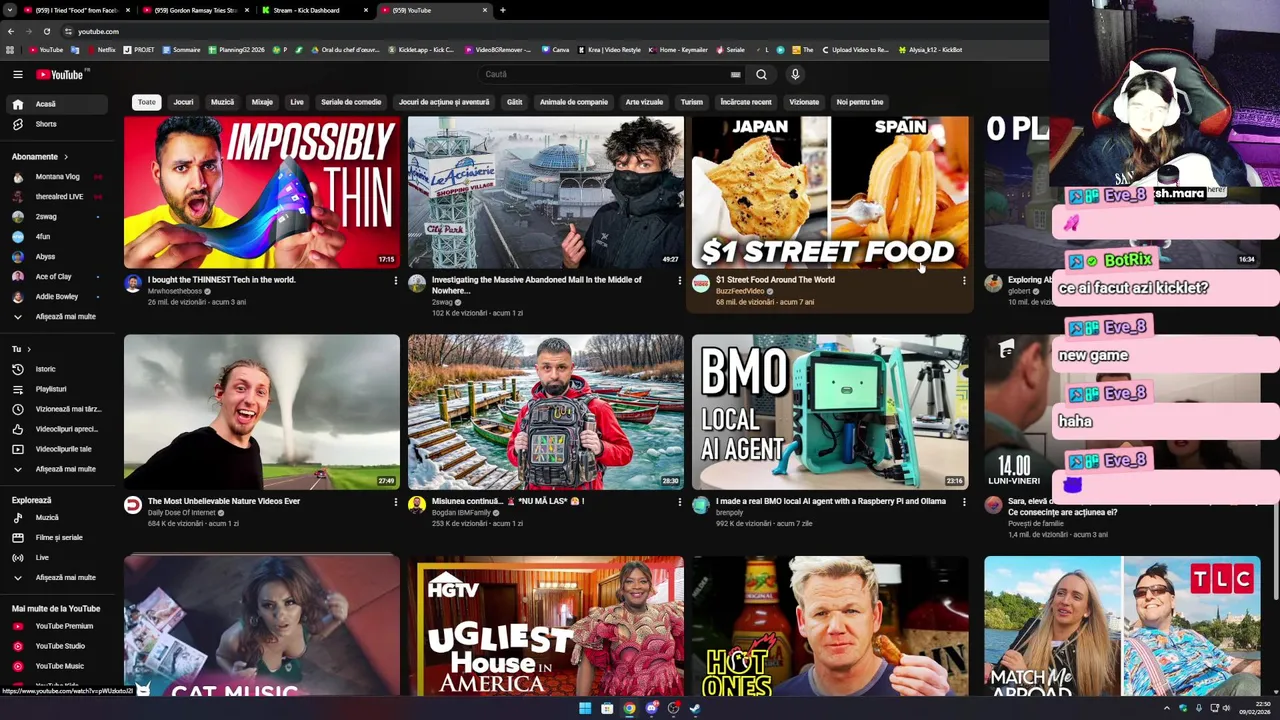Viewport: 1280px width, 720px height.
Task: Open Playlisturi in sidebar
Action: coord(58,389)
